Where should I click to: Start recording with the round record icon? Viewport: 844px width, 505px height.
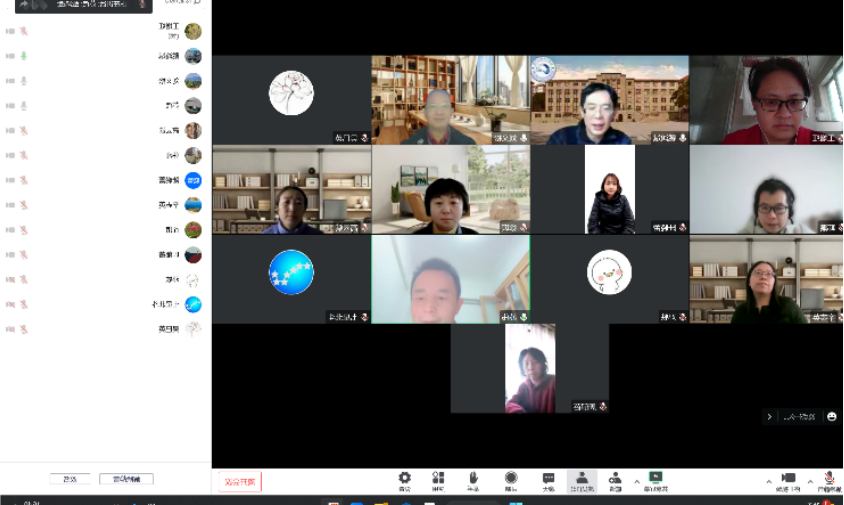pos(511,480)
